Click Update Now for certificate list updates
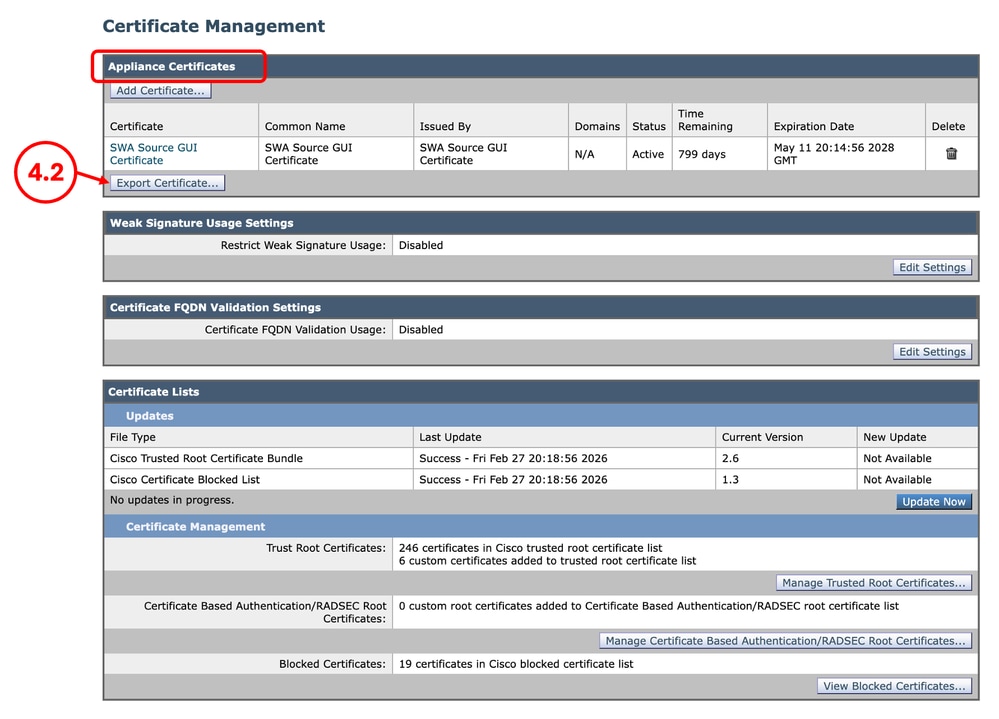999x719 pixels. pyautogui.click(x=934, y=501)
